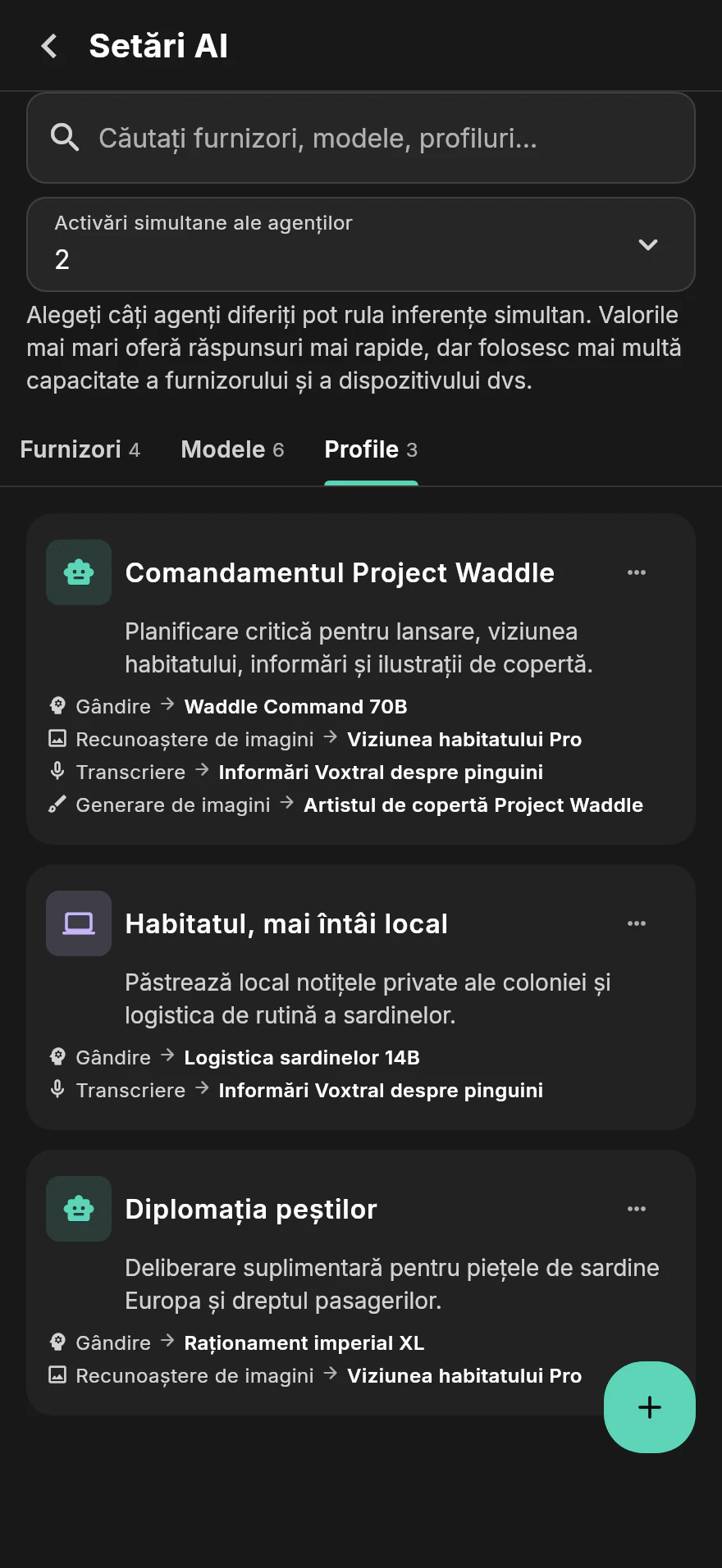The height and width of the screenshot is (1568, 722).
Task: Open the Diplomația peștilor profile title
Action: (251, 1209)
